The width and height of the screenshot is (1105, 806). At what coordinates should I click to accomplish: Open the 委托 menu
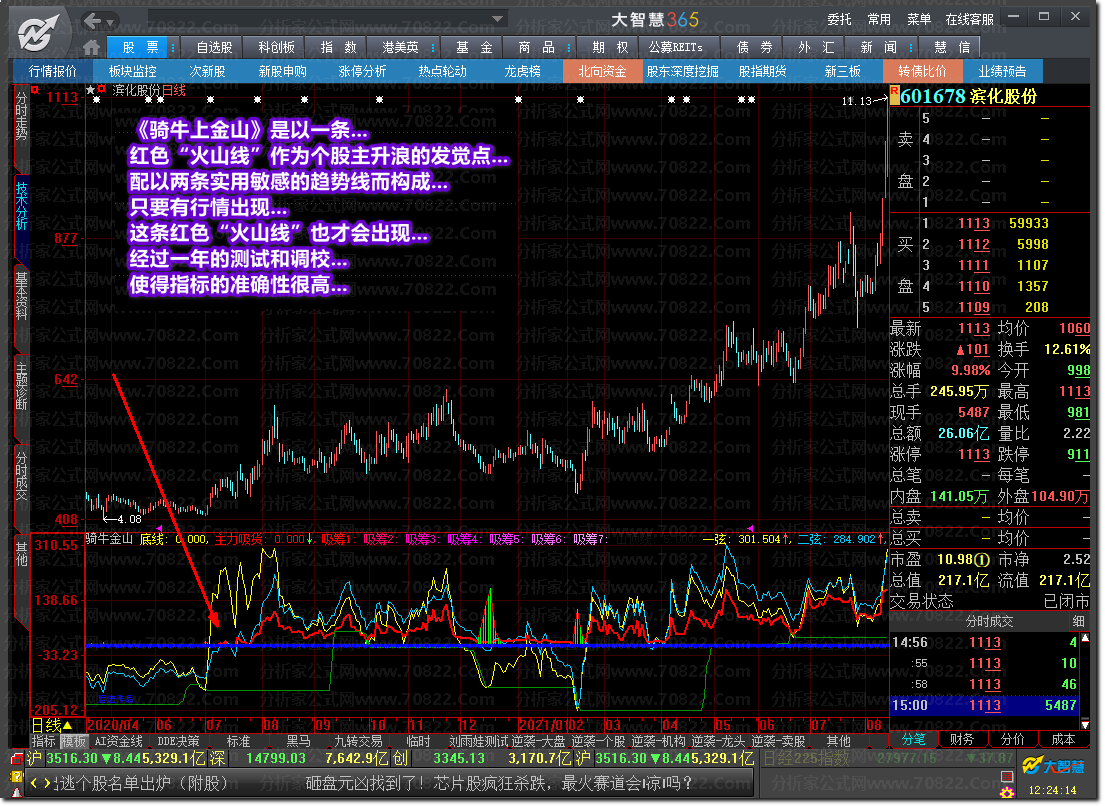tap(839, 20)
